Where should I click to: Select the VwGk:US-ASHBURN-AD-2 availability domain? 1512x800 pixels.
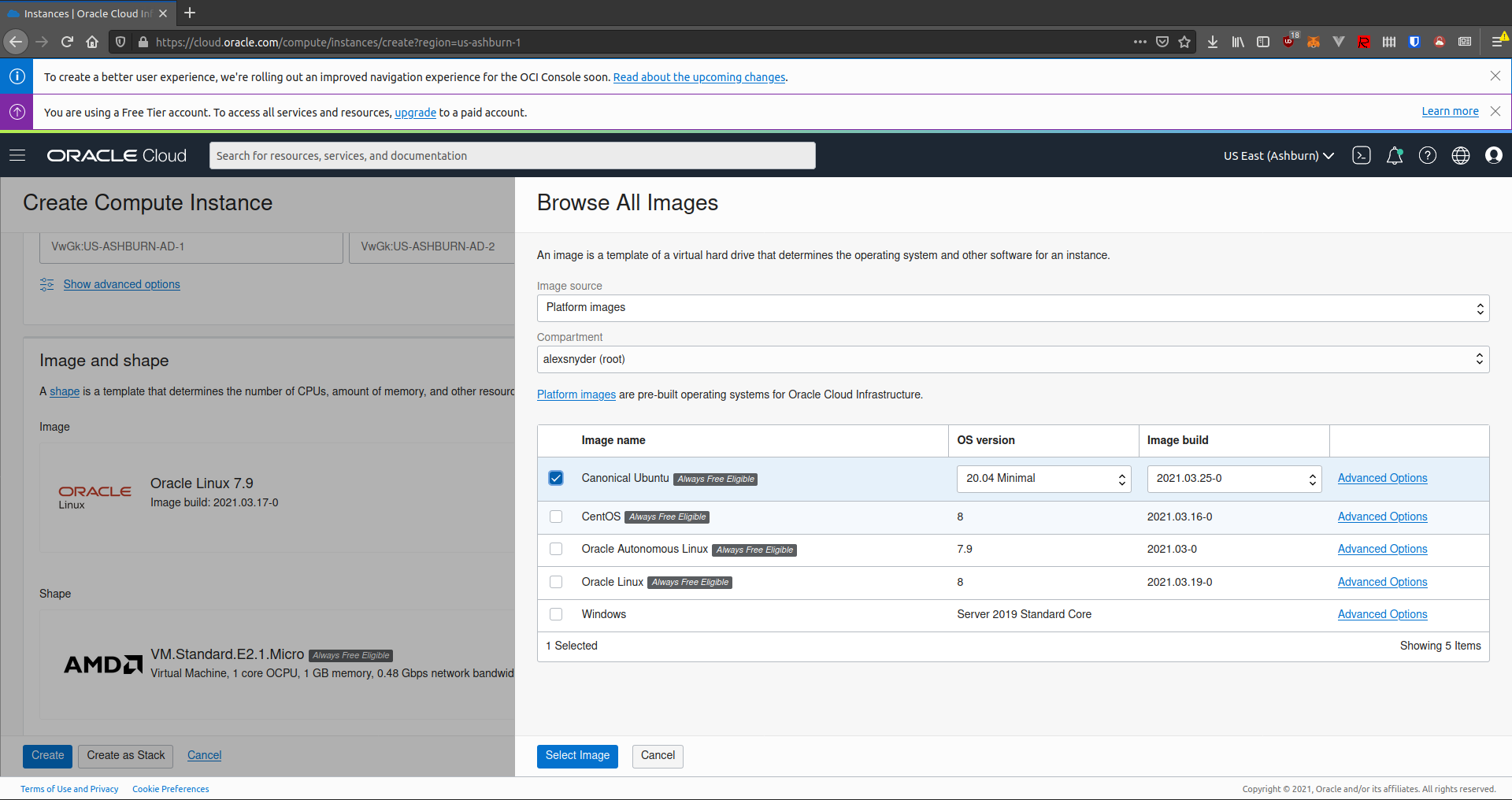click(x=432, y=247)
